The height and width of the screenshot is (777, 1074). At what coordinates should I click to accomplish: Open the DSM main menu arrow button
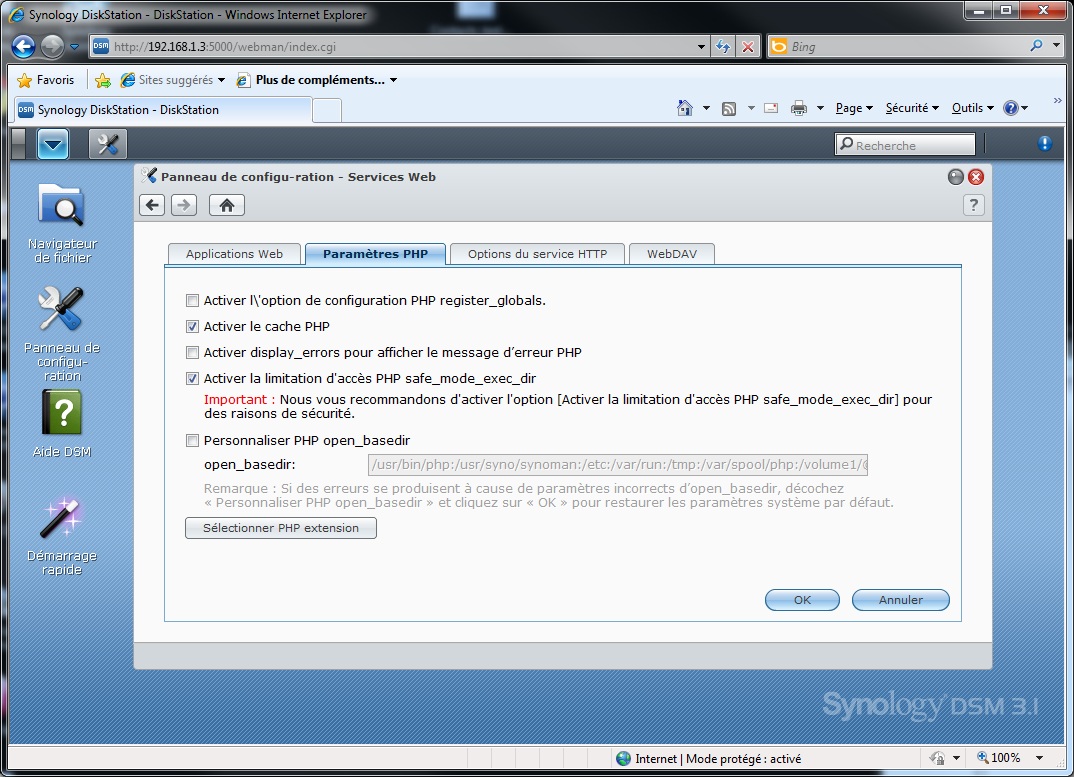point(53,144)
